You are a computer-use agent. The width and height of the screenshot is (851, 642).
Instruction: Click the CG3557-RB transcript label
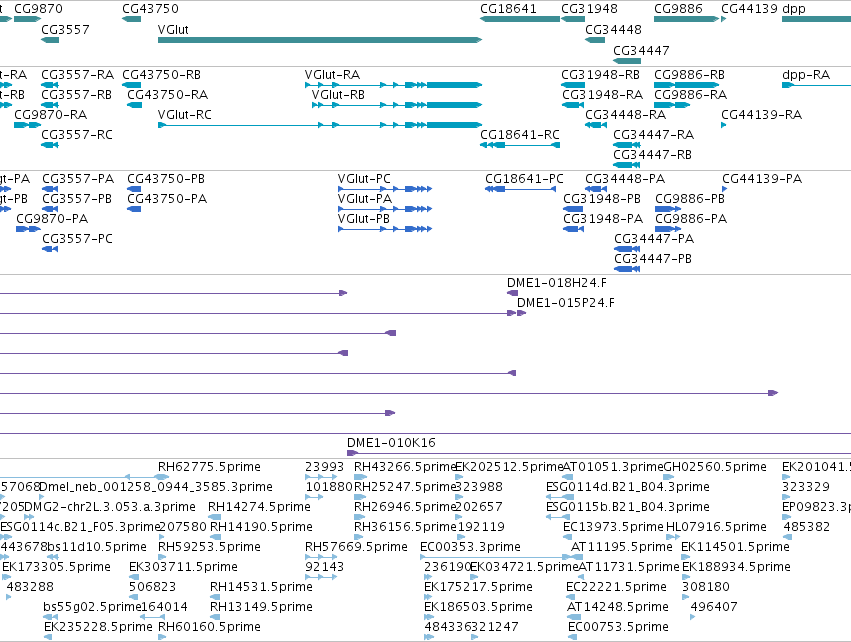[x=77, y=94]
